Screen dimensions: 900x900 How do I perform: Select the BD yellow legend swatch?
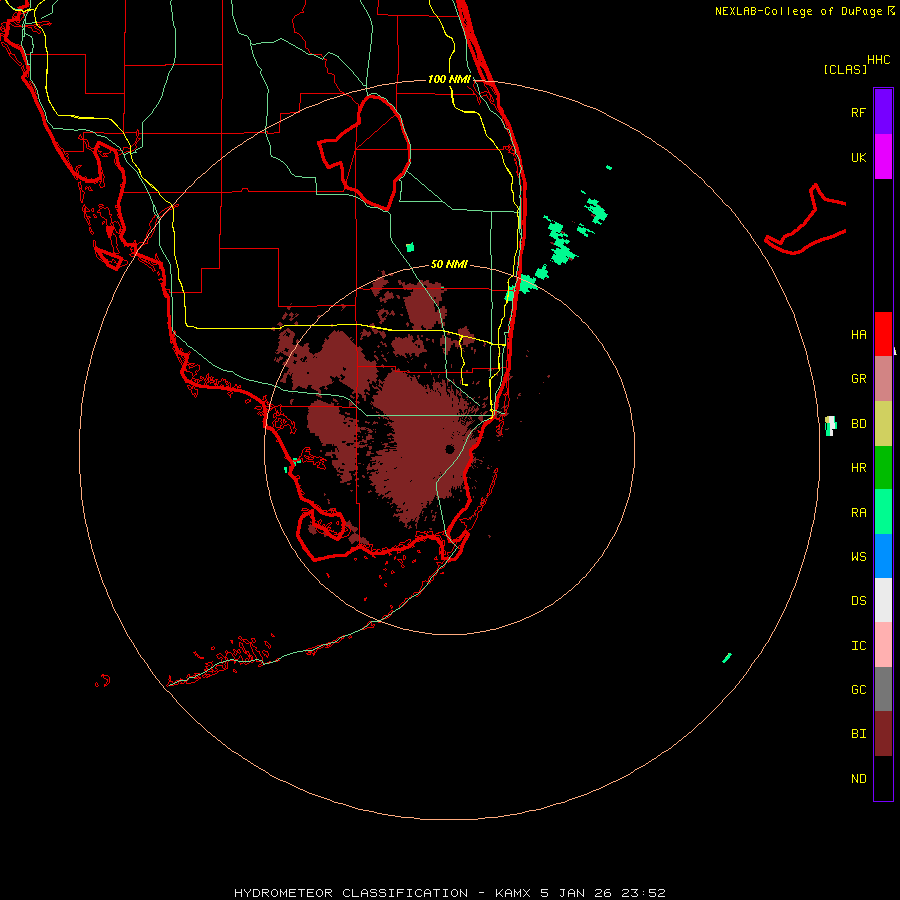point(883,424)
